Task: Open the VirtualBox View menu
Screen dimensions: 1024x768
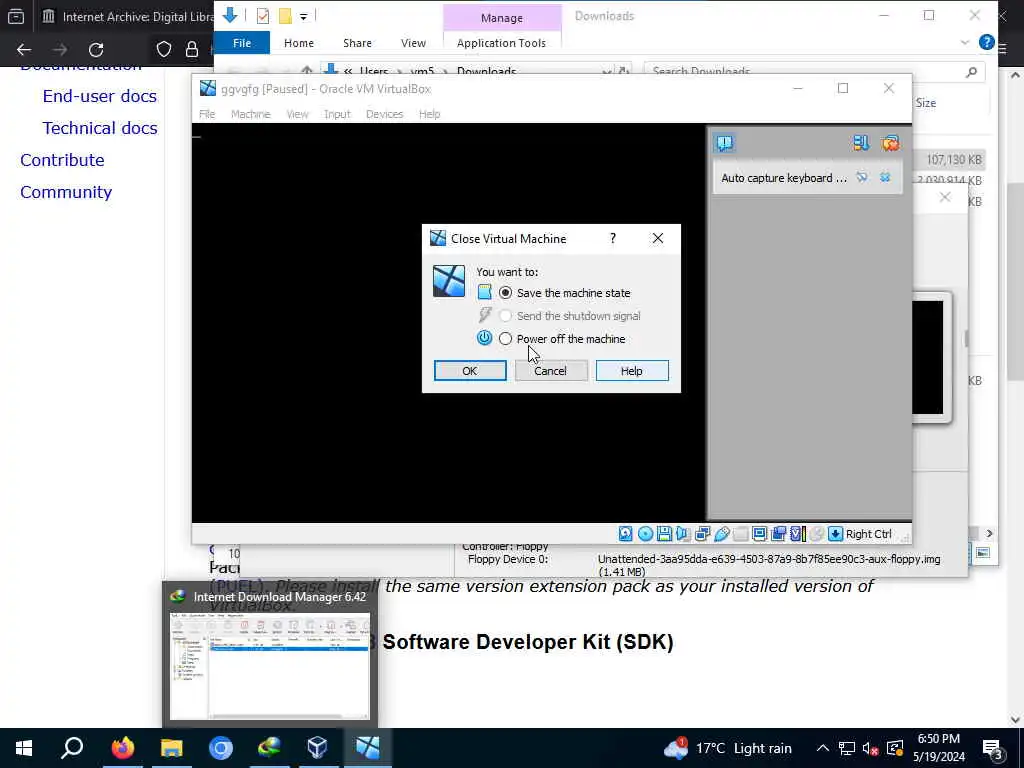Action: (x=297, y=114)
